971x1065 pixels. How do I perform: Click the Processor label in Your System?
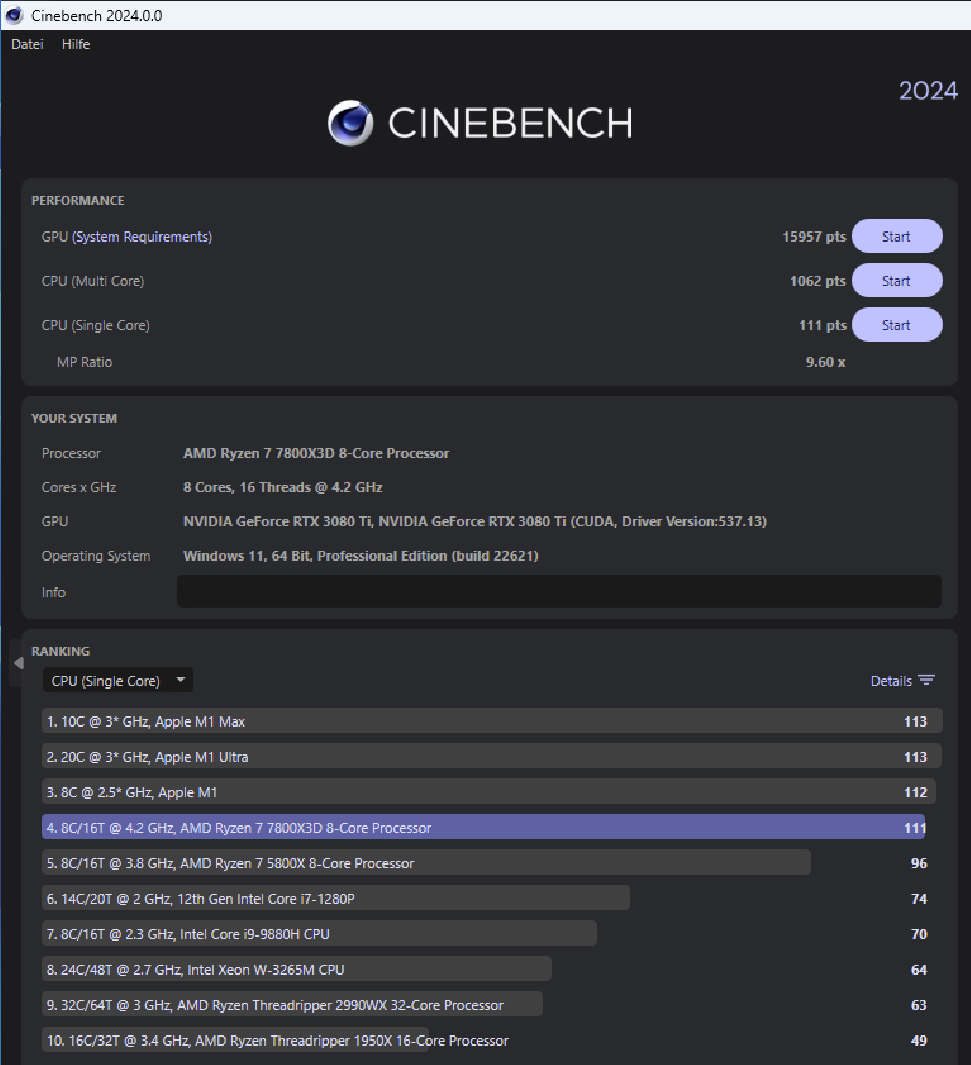coord(71,453)
